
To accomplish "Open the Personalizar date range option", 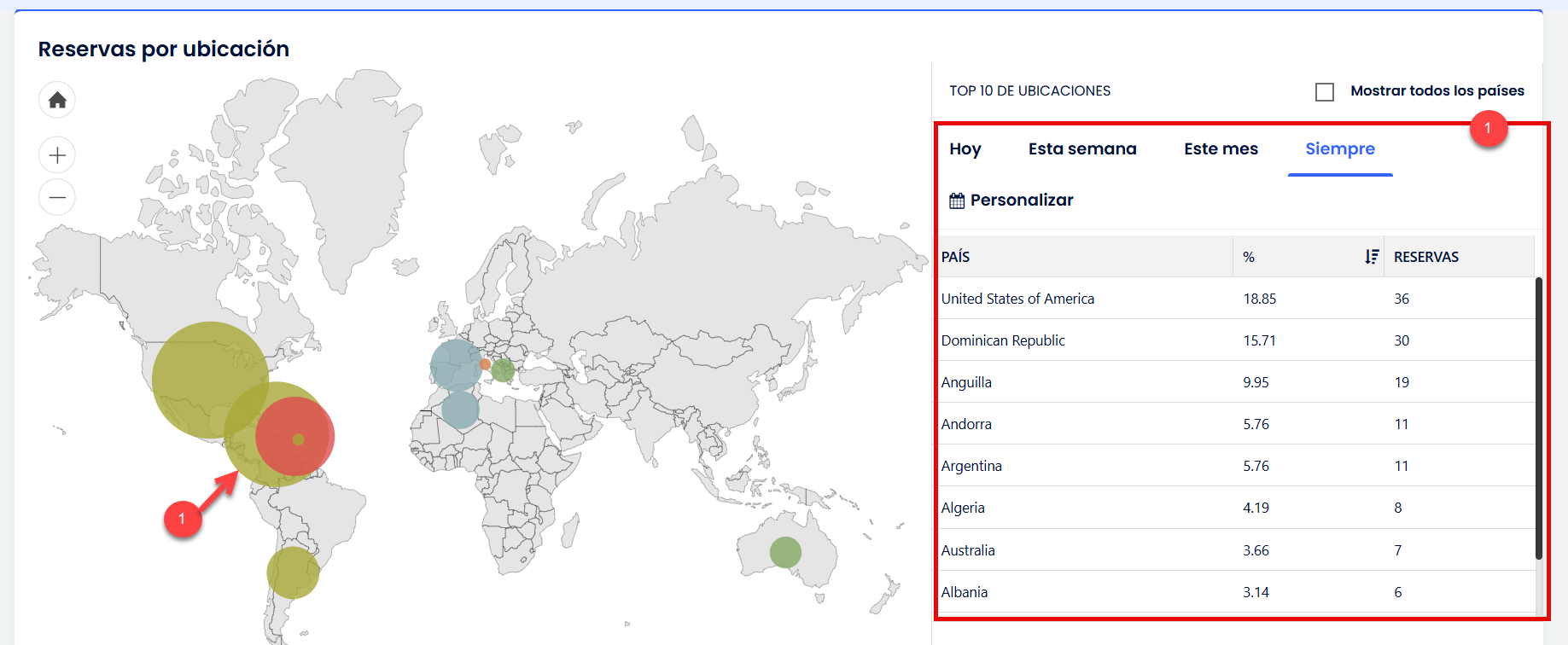I will click(x=1021, y=200).
